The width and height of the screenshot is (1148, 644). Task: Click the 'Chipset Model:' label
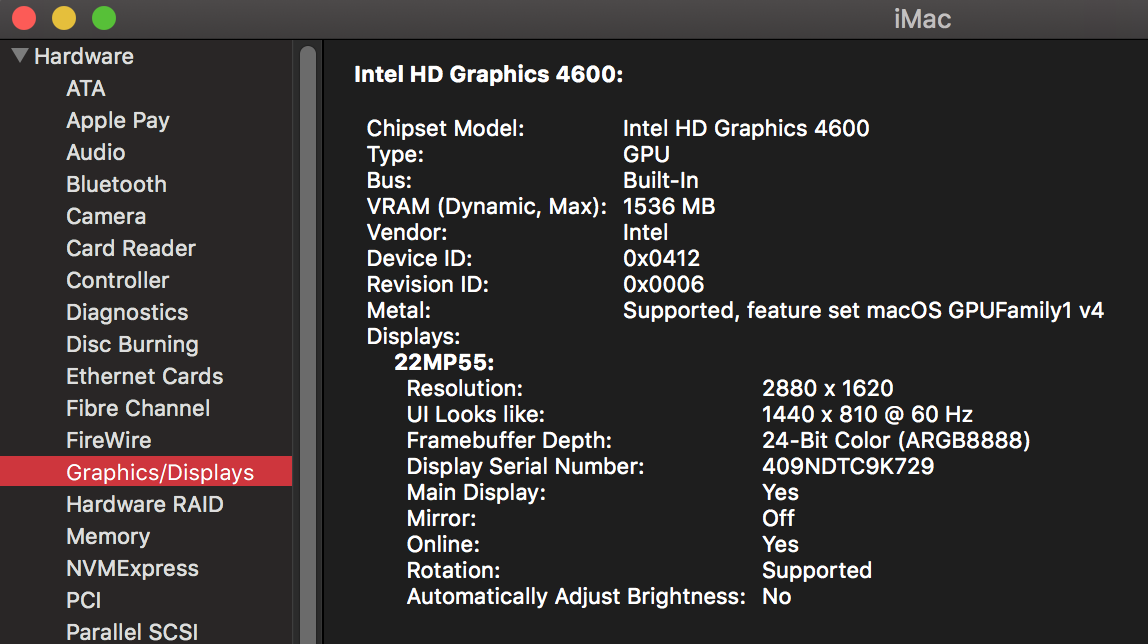(x=445, y=129)
